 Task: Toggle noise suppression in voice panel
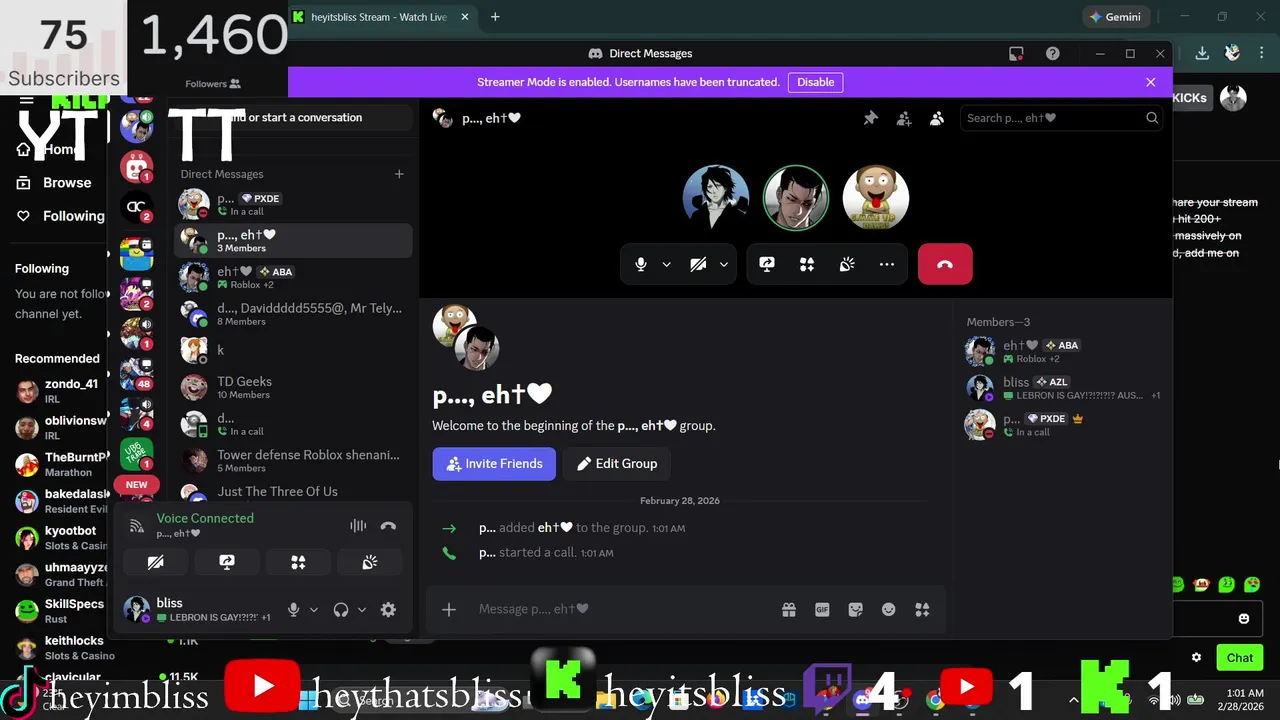358,526
